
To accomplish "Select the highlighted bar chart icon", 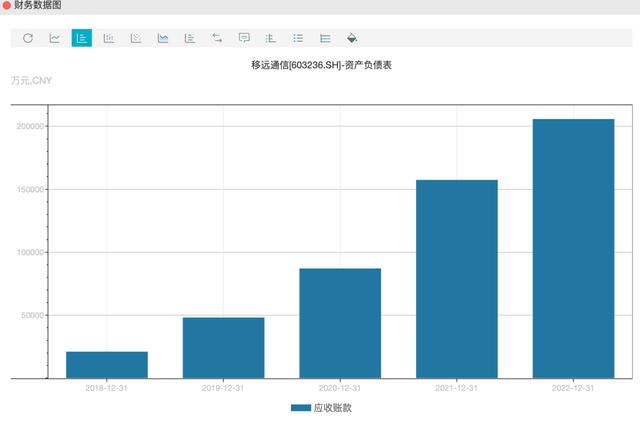I will [x=82, y=38].
